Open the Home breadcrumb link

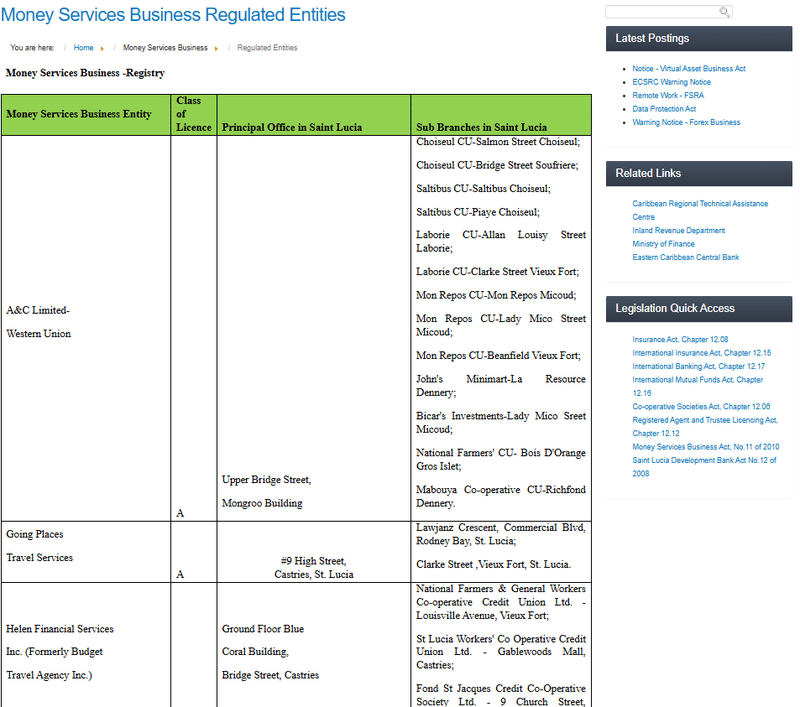pos(83,47)
